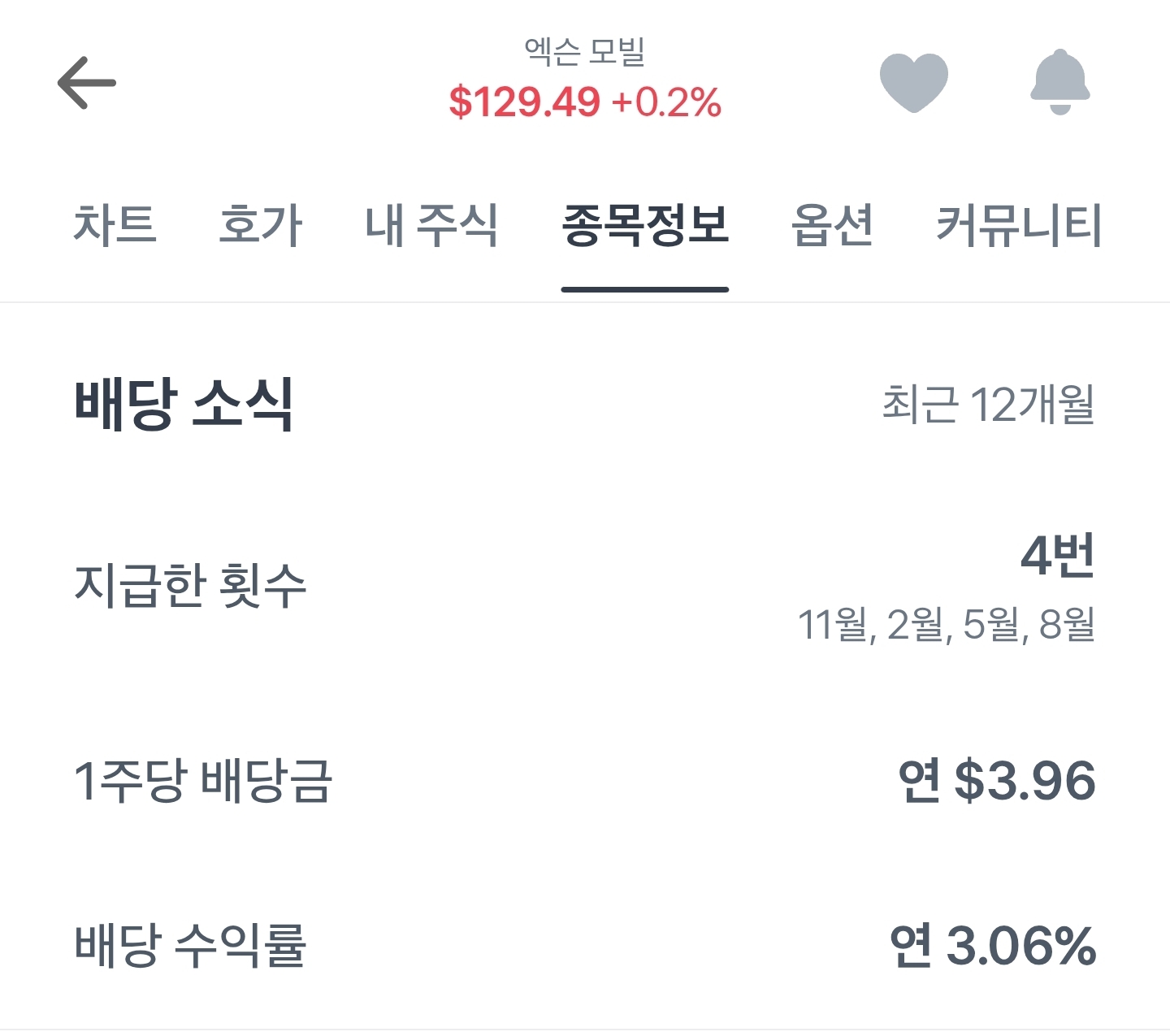Viewport: 1170px width, 1036px height.
Task: Tap the bell notification icon
Action: click(1060, 82)
